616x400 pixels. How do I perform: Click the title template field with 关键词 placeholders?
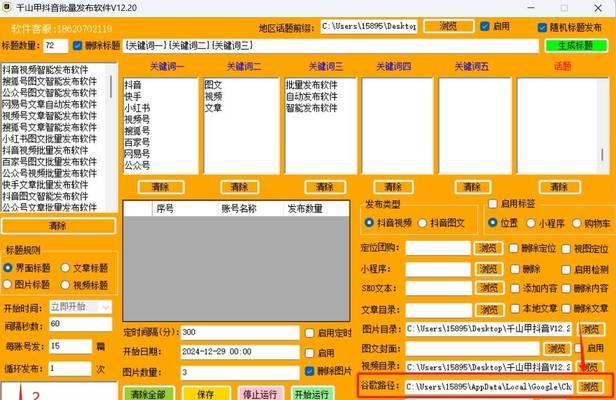330,46
